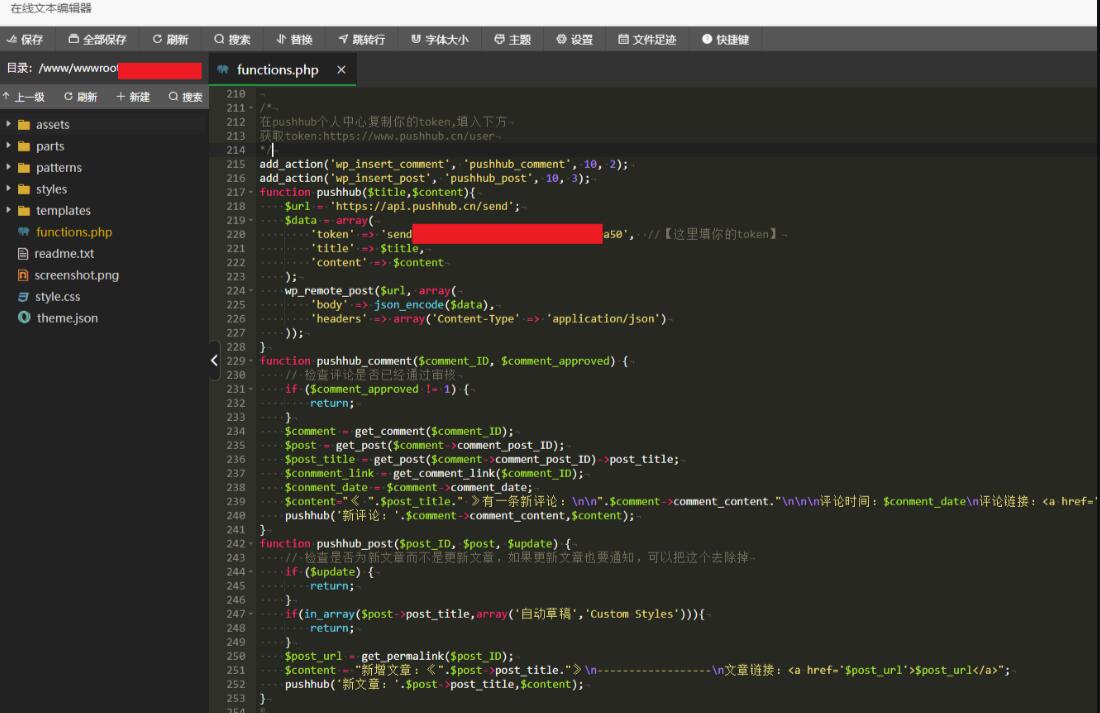This screenshot has width=1100, height=713.
Task: Fold pushhub_post function at line 242
Action: pos(251,543)
